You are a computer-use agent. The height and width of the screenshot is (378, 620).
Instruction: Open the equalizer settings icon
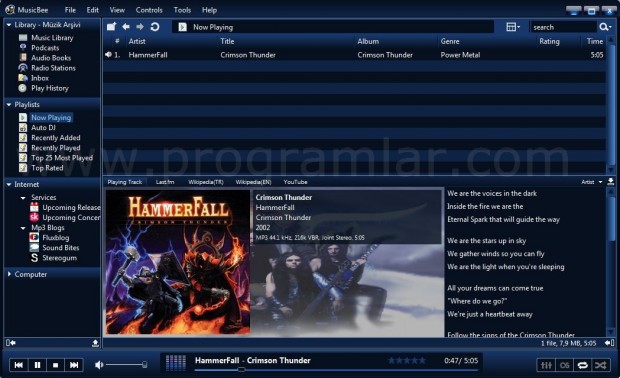pos(546,365)
